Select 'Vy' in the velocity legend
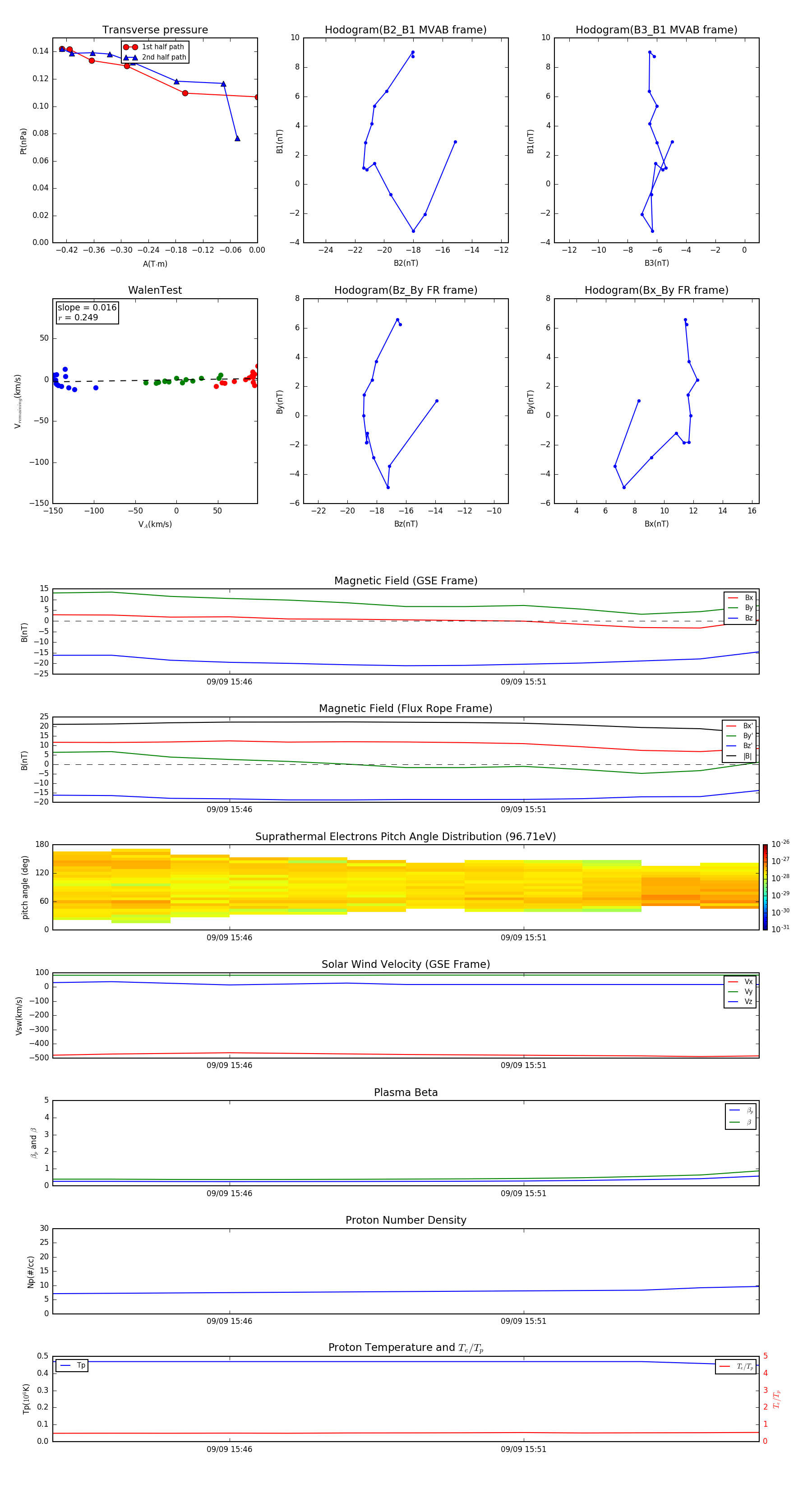812x1489 pixels. 741,991
